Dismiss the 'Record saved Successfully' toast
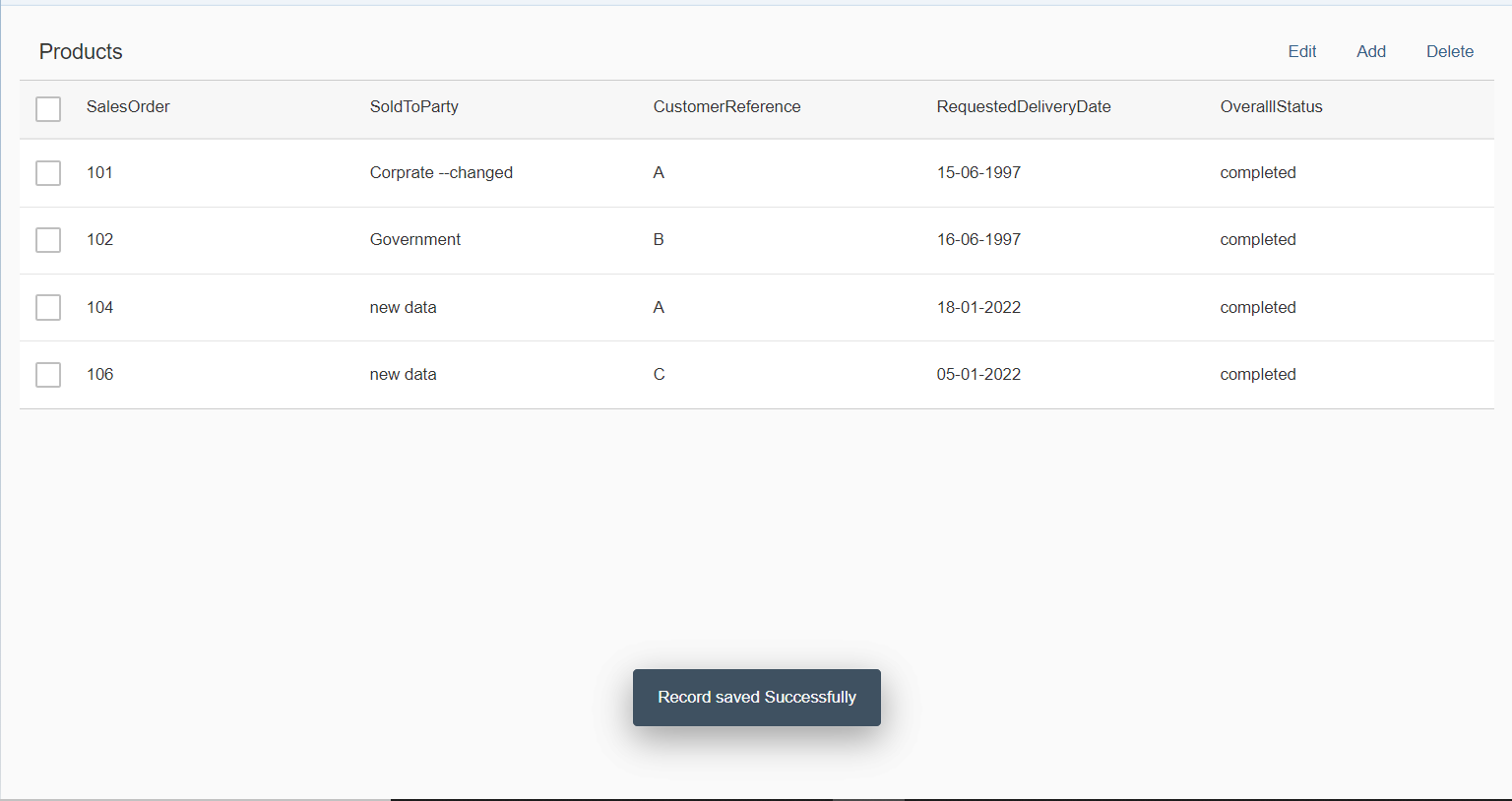This screenshot has height=801, width=1512. pos(756,698)
